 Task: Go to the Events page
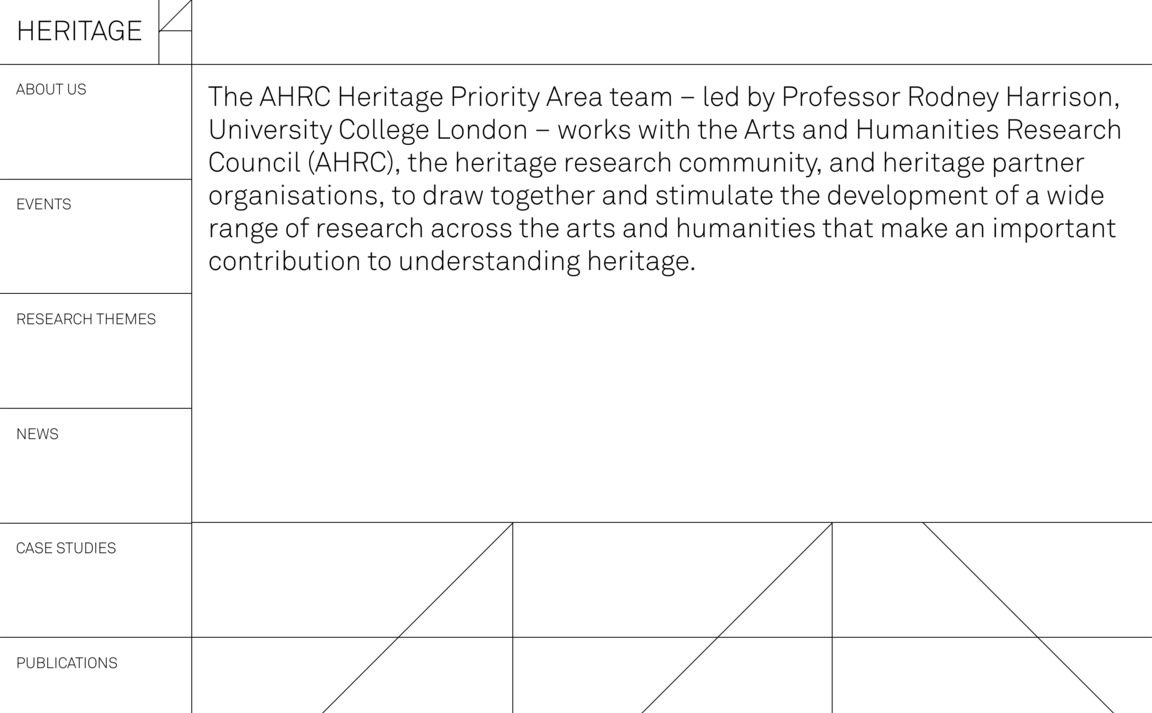click(44, 205)
